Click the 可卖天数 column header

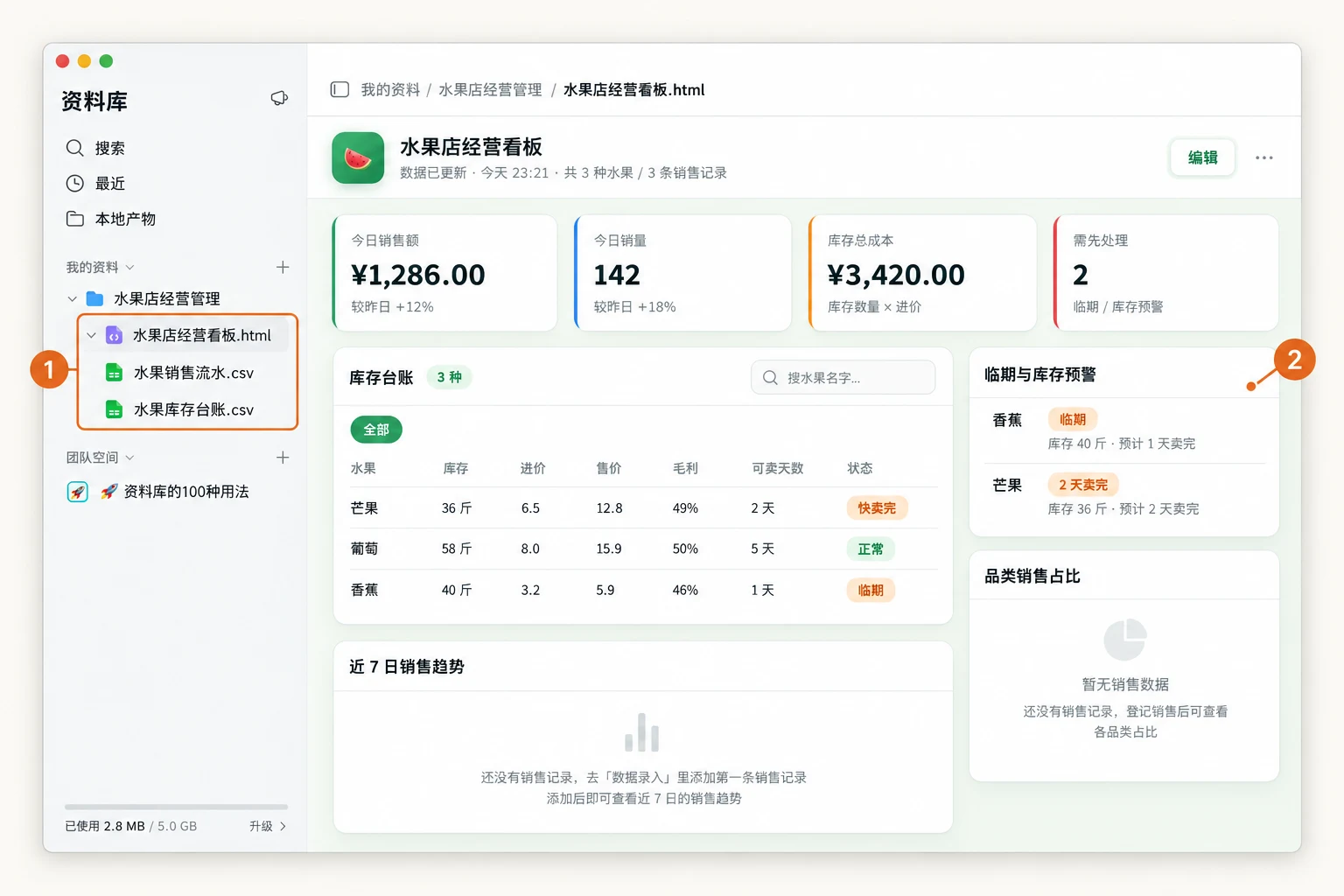tap(777, 469)
